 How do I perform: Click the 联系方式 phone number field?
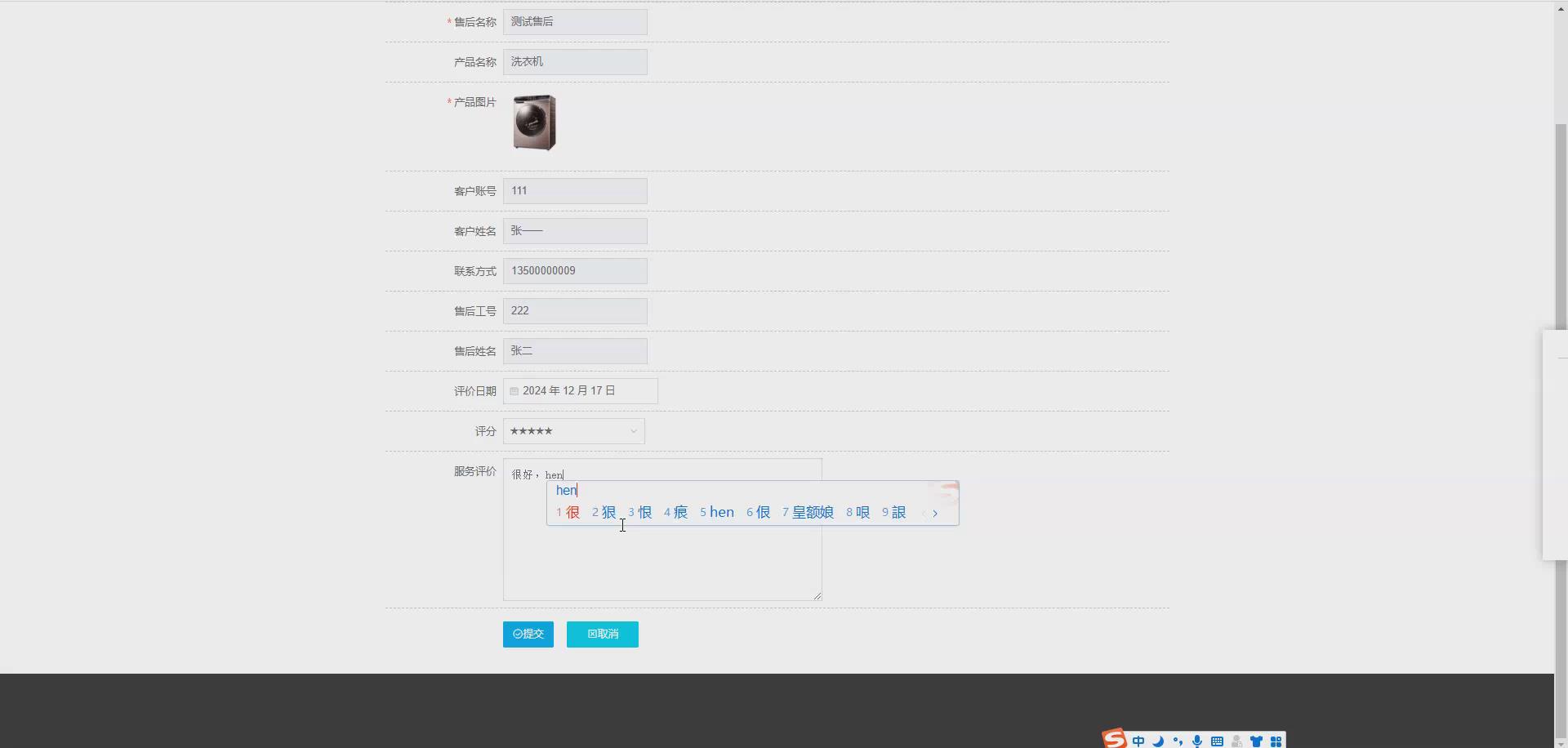click(575, 271)
